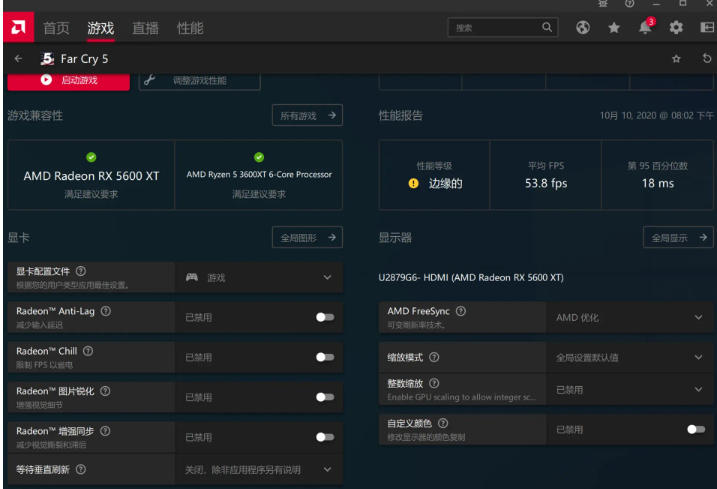Click help icon next to 缩放模式
Viewport: 717px width, 489px height.
(x=434, y=357)
